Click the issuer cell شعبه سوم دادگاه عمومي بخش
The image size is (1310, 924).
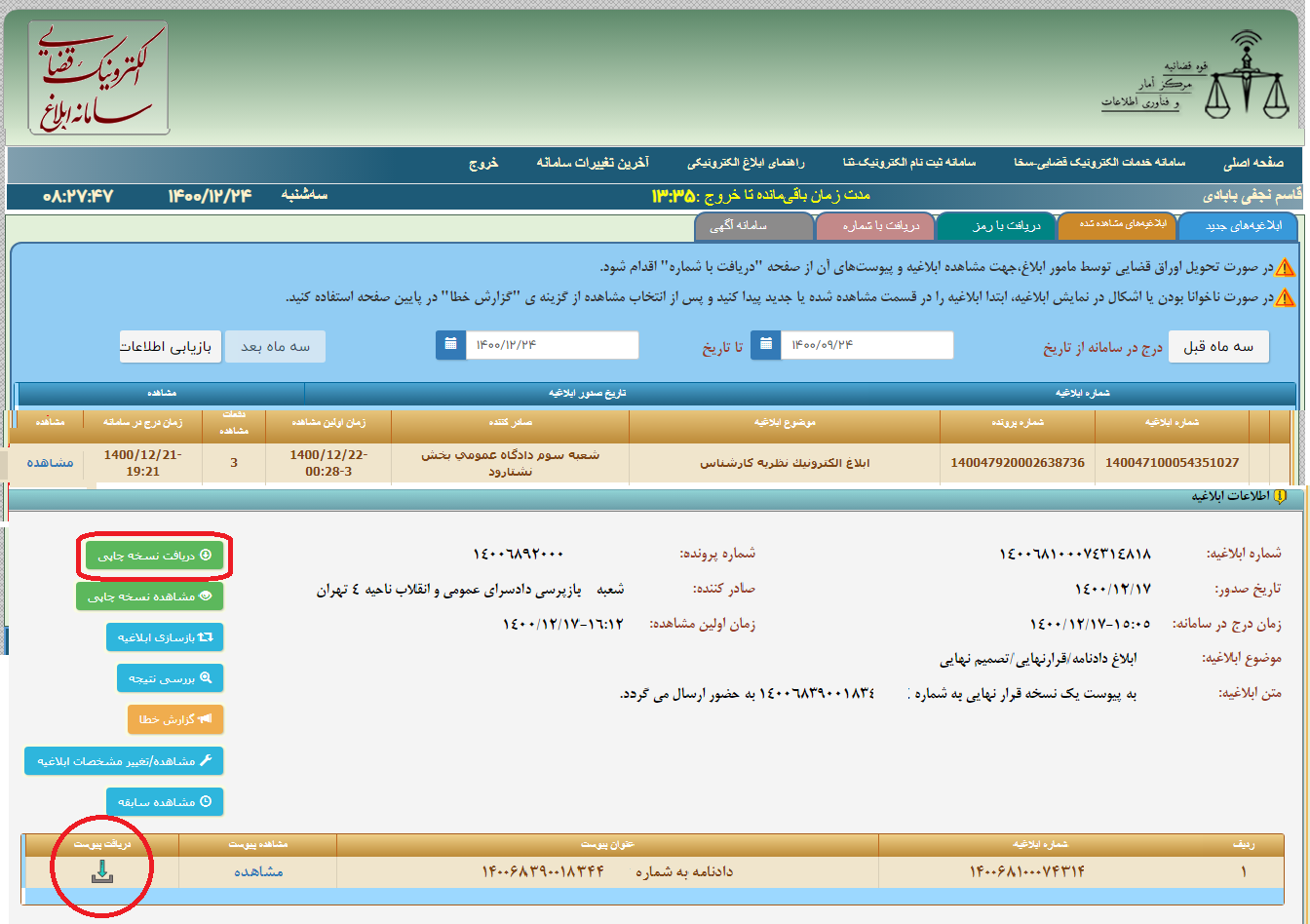(x=510, y=462)
